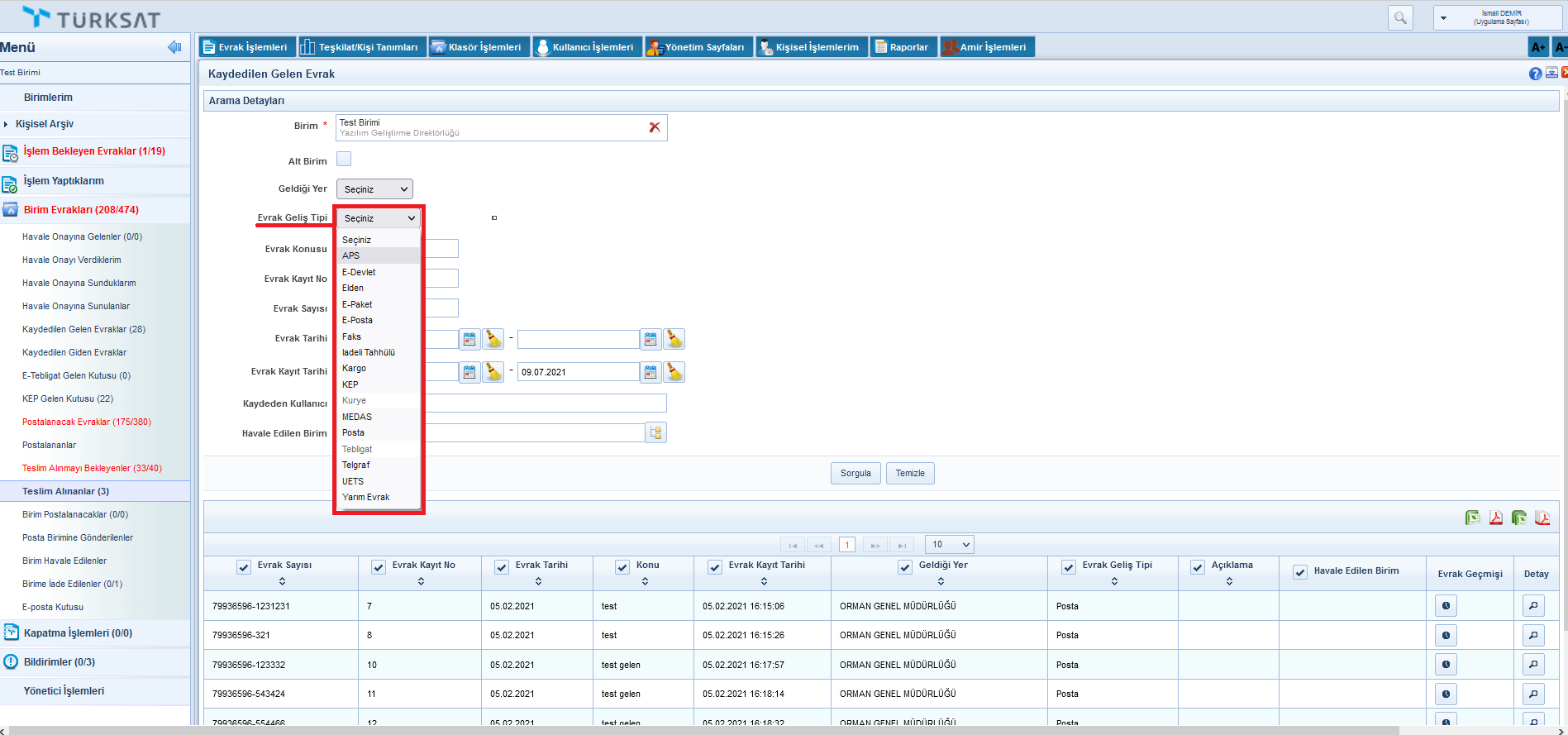
Task: Collapse the Menü sidebar with arrow icon
Action: click(x=174, y=47)
